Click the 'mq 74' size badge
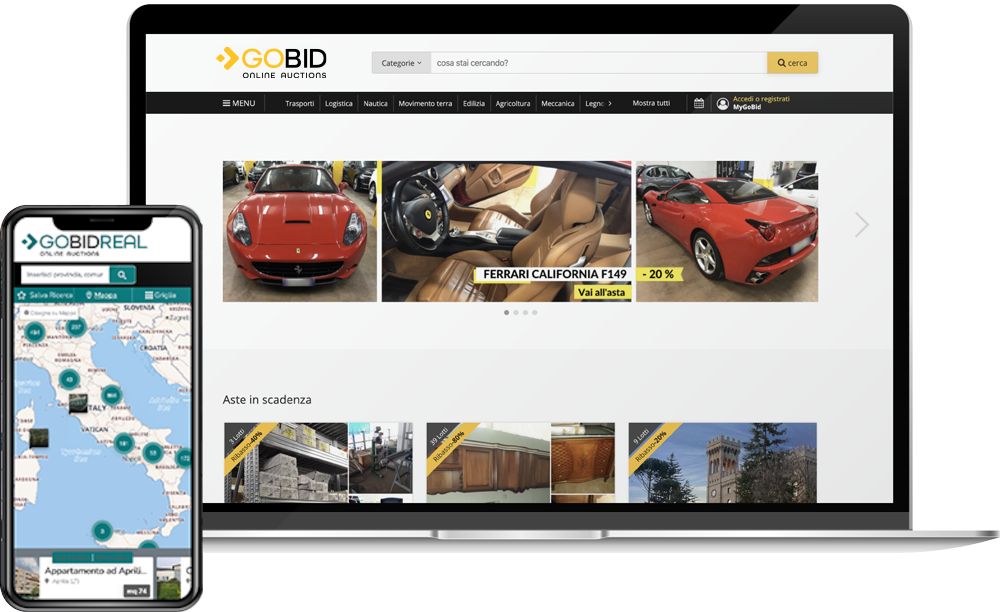 [136, 591]
